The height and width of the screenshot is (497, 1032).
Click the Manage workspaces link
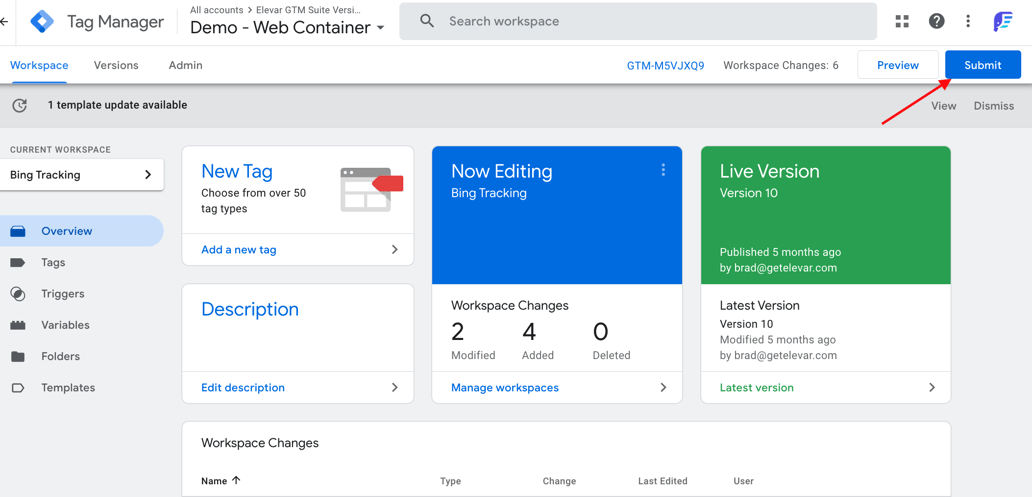505,388
